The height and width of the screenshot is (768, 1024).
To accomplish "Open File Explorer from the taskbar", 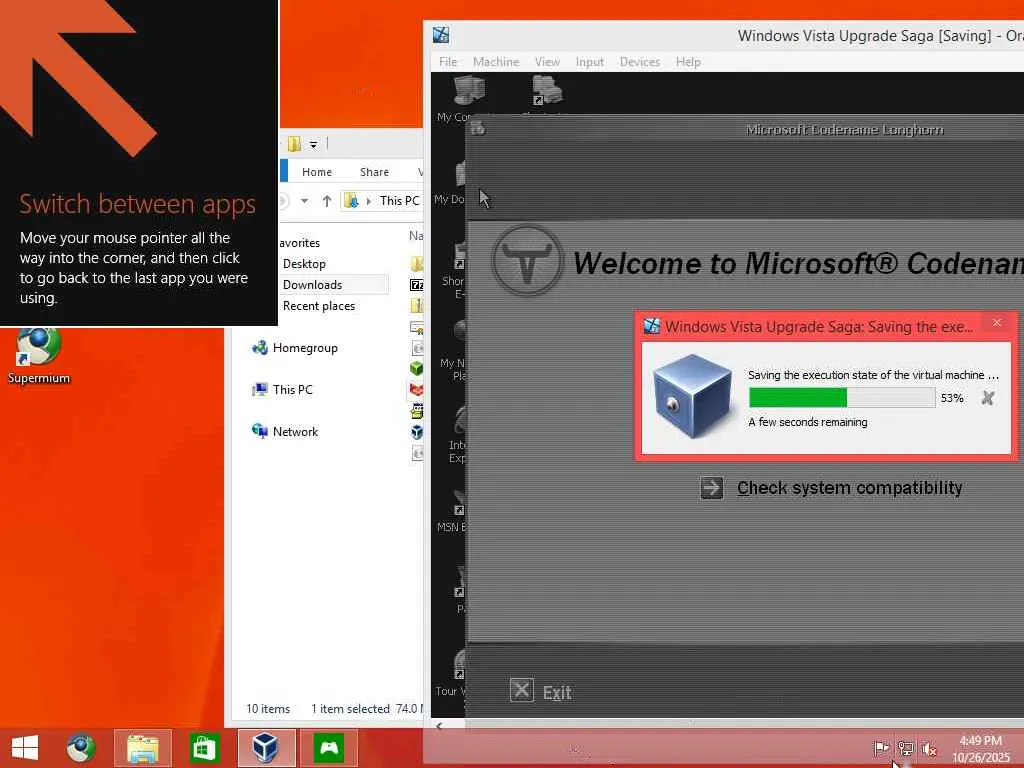I will (x=143, y=748).
